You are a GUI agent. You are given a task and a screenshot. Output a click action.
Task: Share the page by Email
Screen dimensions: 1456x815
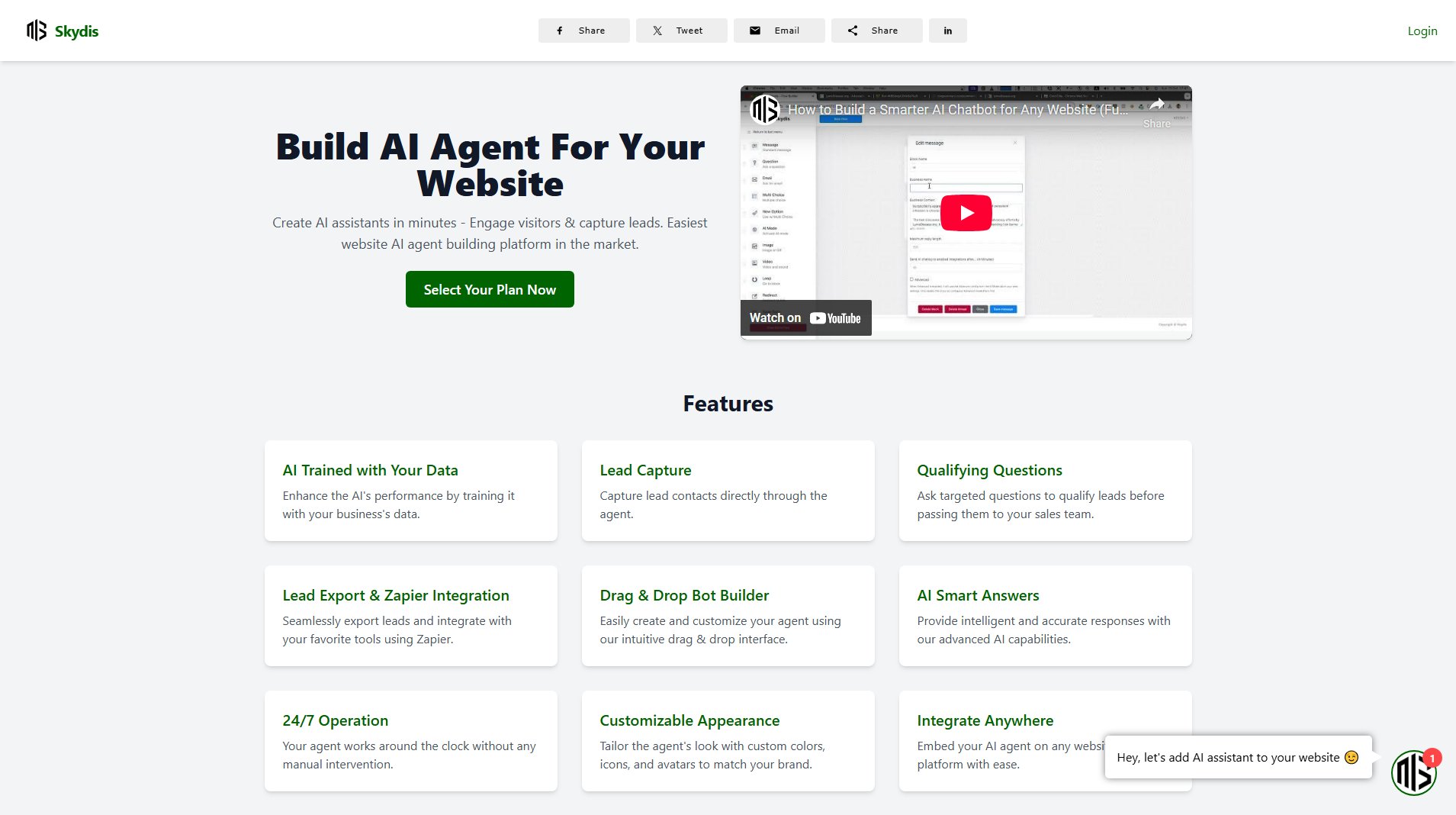coord(779,31)
